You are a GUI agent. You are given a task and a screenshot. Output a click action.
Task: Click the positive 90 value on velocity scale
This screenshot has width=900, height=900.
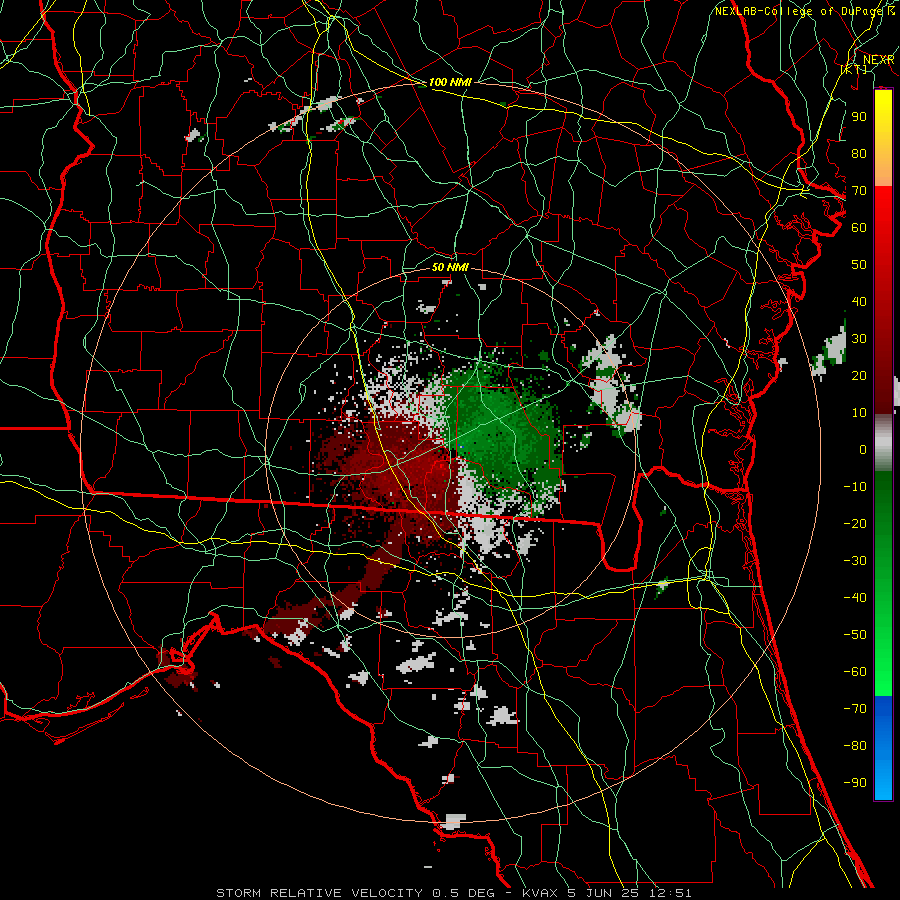(x=859, y=117)
